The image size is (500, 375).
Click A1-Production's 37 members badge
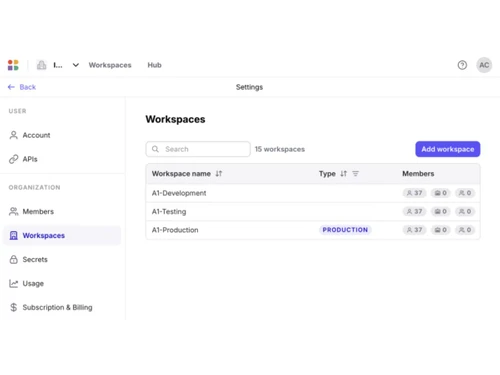[x=414, y=230]
